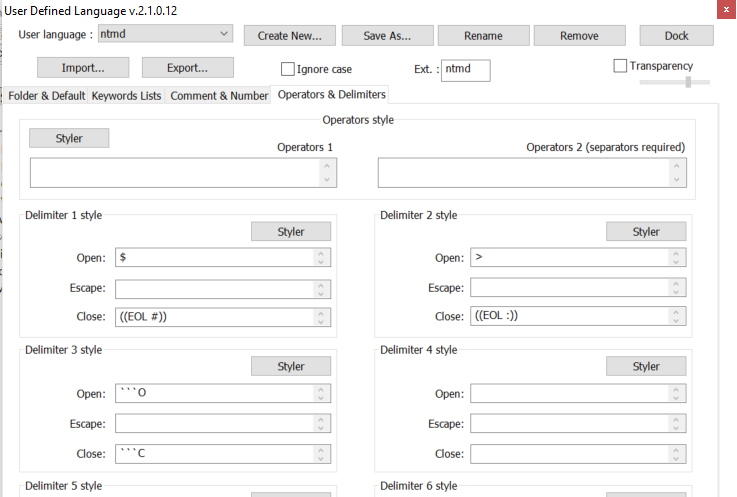Switch to Folder & Default tab
Image resolution: width=737 pixels, height=497 pixels.
tap(45, 96)
